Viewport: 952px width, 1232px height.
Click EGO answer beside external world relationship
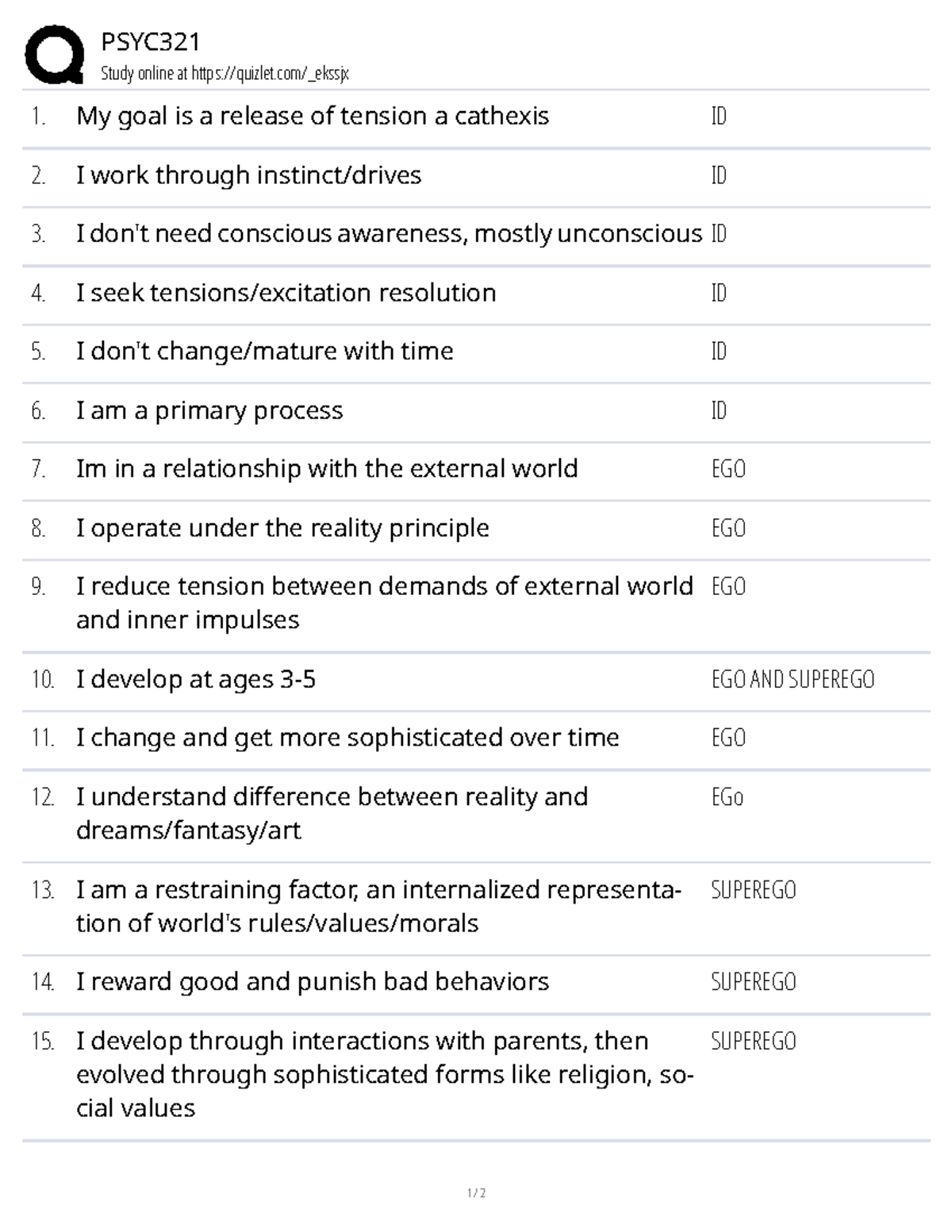[x=728, y=469]
